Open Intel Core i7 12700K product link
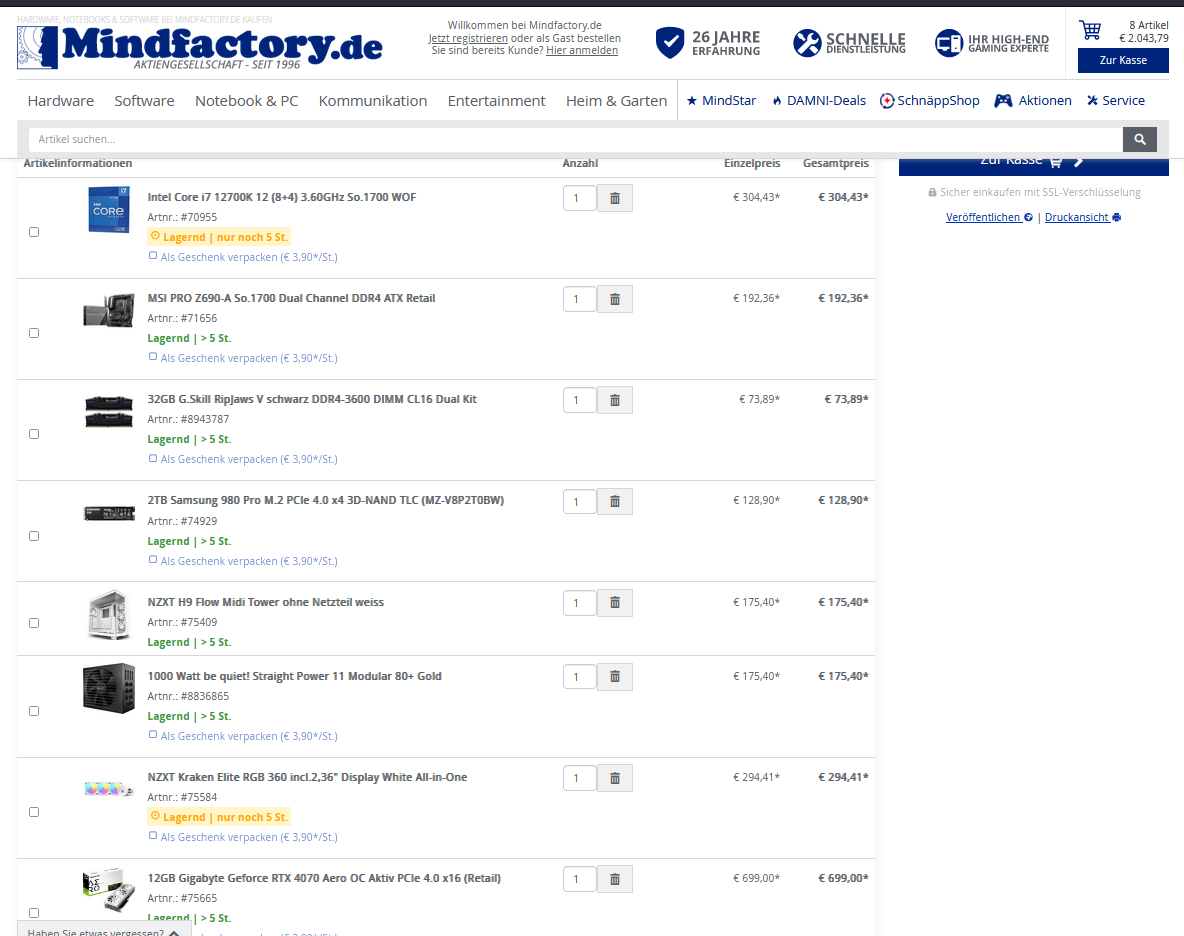The image size is (1184, 936). point(282,197)
